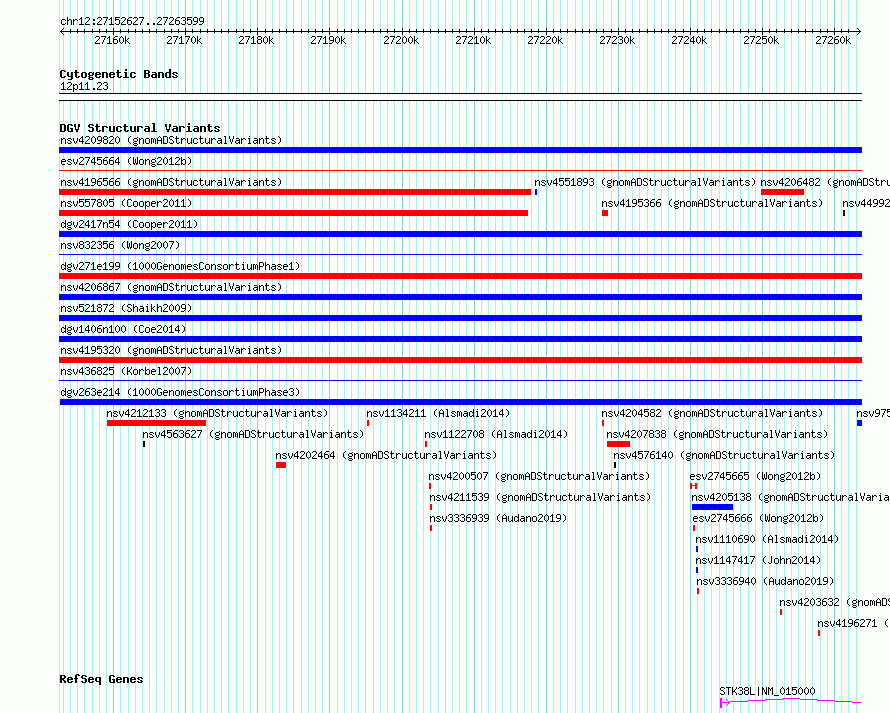Image resolution: width=890 pixels, height=713 pixels.
Task: Open nsv3336940 (Audano2019) label
Action: [x=765, y=581]
